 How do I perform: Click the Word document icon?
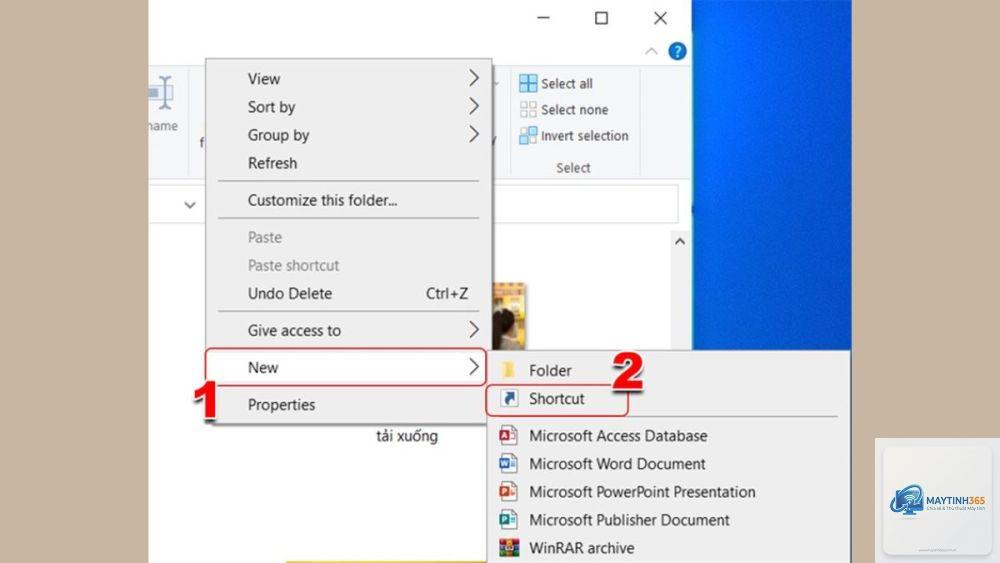point(508,464)
